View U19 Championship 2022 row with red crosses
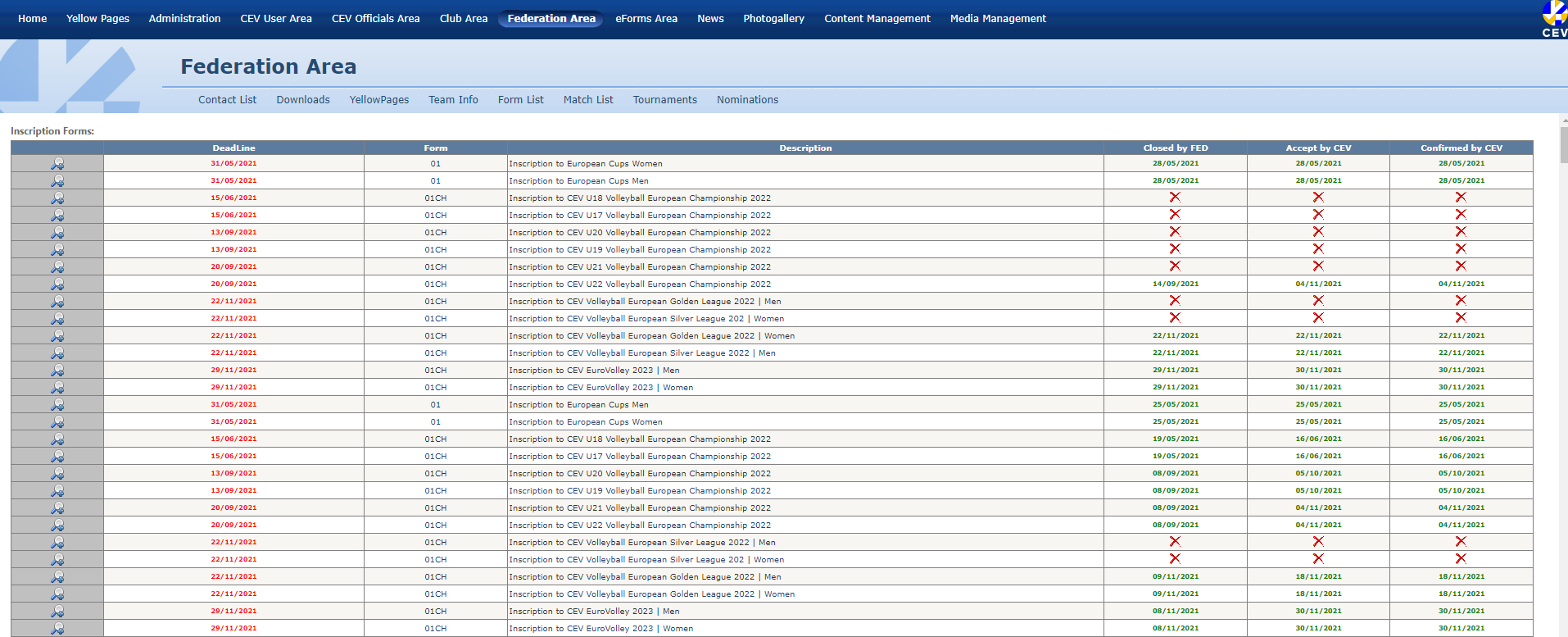The height and width of the screenshot is (637, 1568). (x=772, y=249)
